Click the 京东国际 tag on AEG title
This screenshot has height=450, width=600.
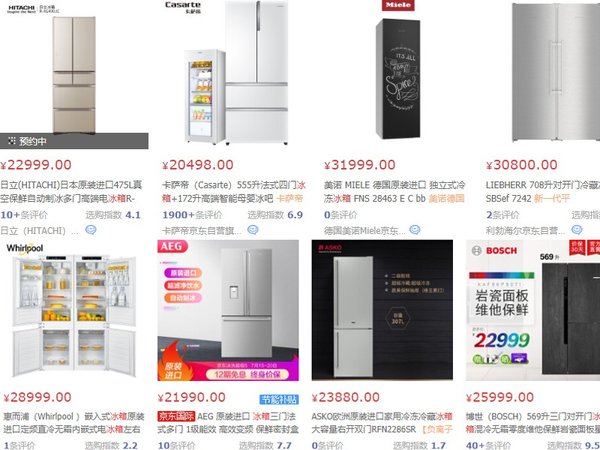click(176, 416)
